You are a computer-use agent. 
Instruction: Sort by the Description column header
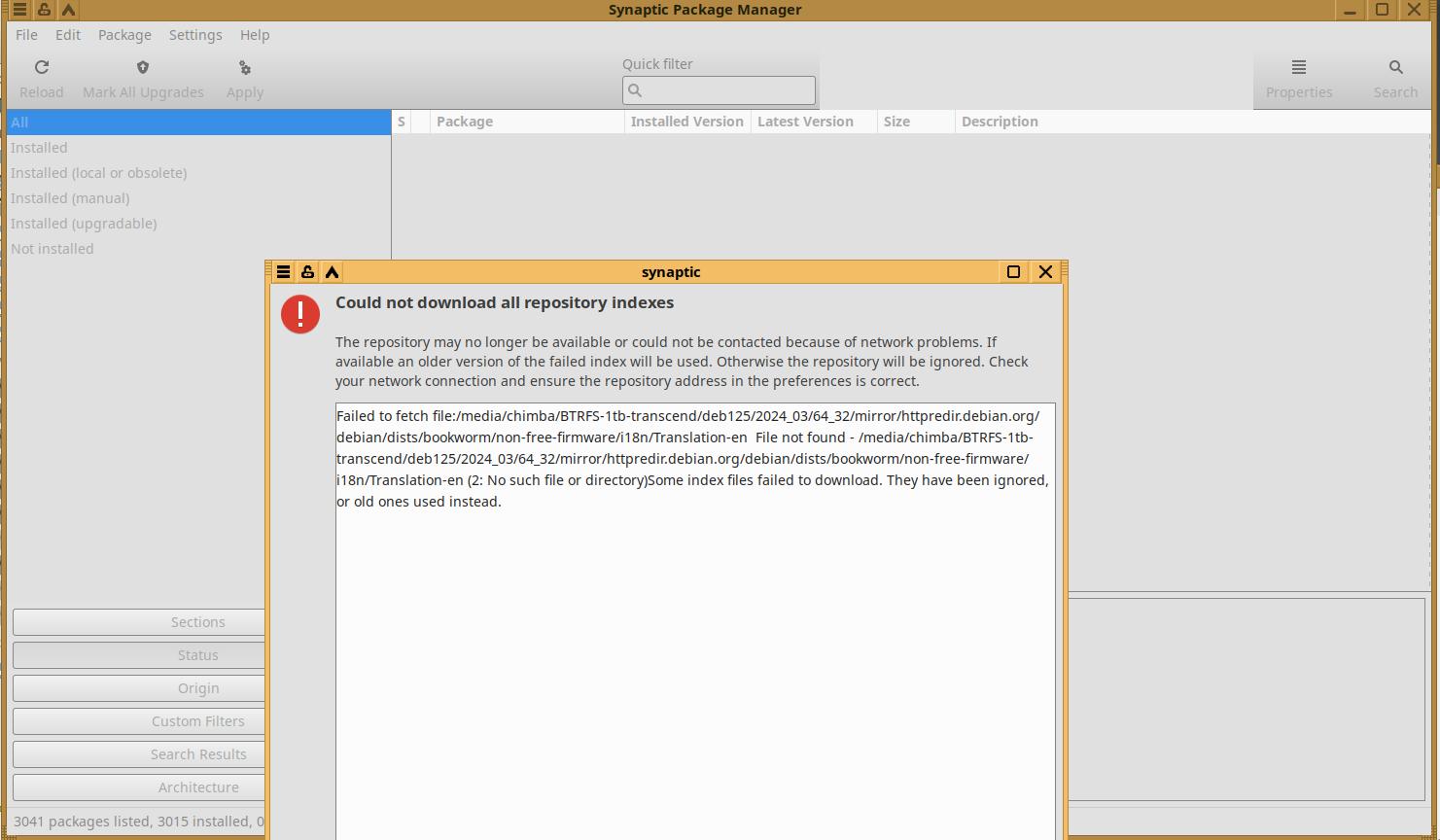pos(1193,122)
